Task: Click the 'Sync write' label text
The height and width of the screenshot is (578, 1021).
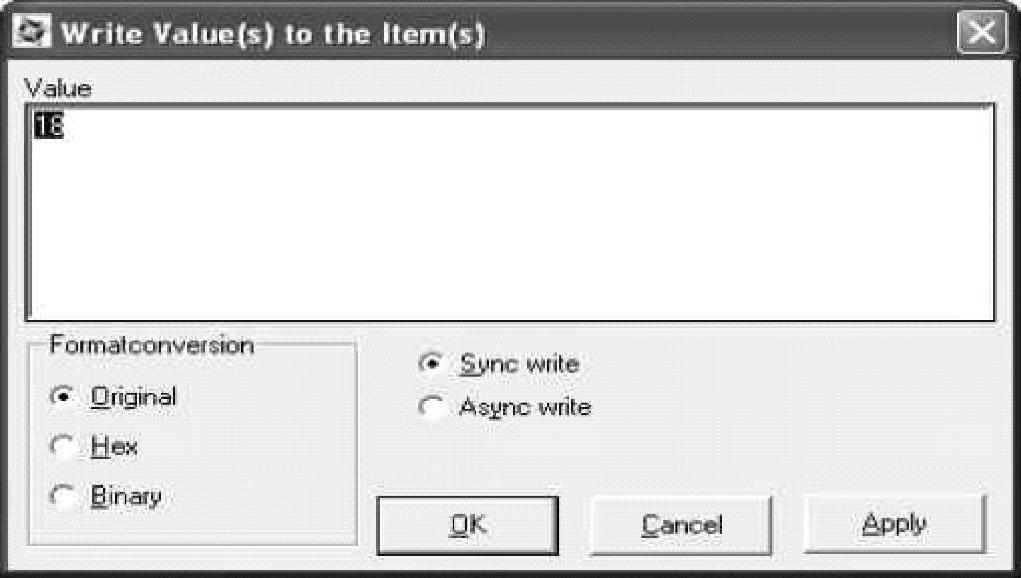Action: point(518,363)
